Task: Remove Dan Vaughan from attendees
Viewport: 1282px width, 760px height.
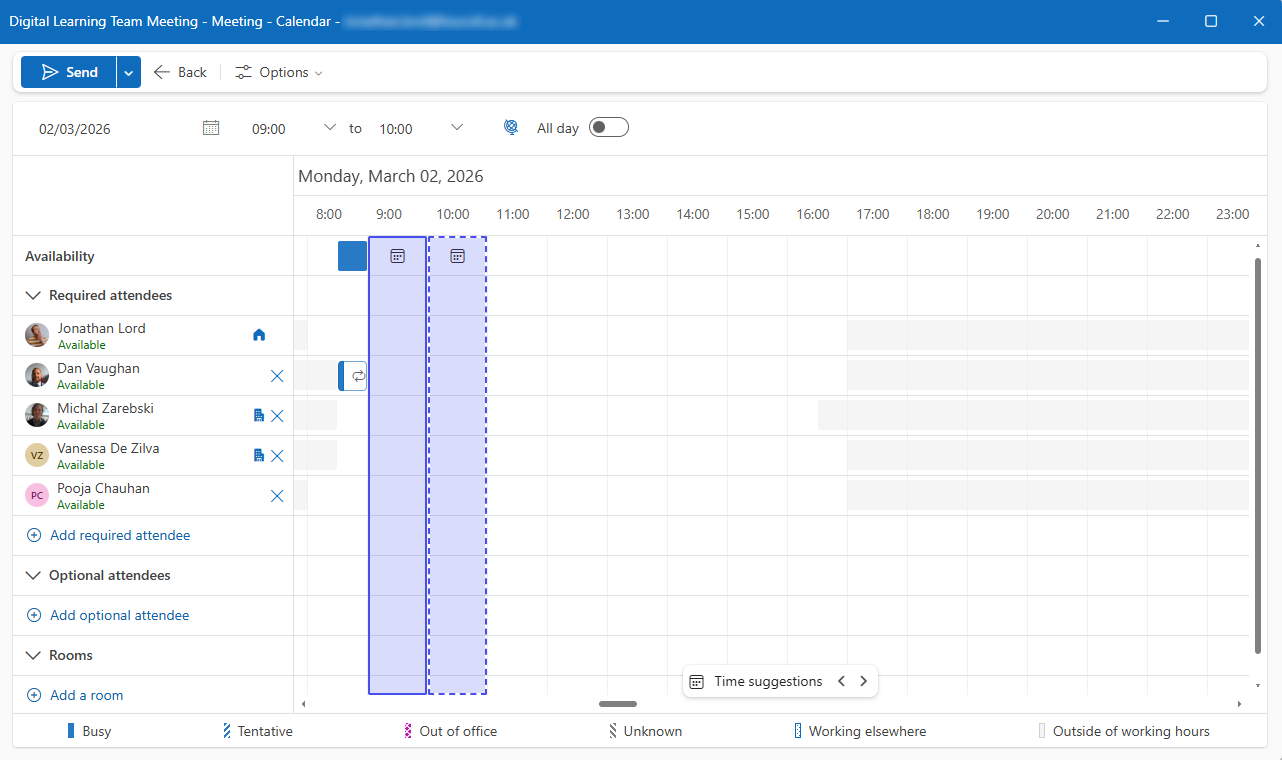Action: [277, 376]
